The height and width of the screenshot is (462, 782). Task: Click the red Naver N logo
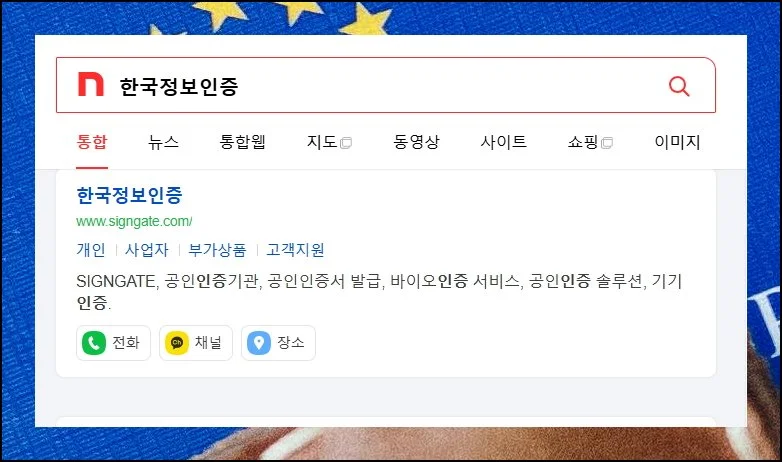[x=91, y=84]
